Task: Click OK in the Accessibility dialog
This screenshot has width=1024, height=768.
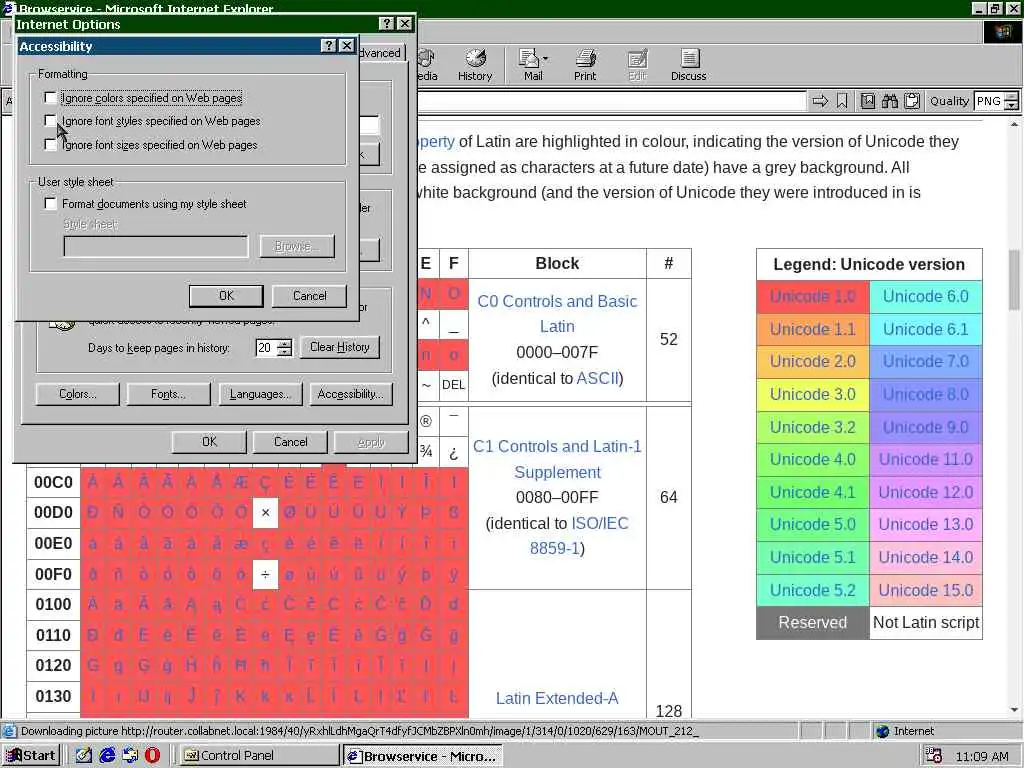Action: (226, 296)
